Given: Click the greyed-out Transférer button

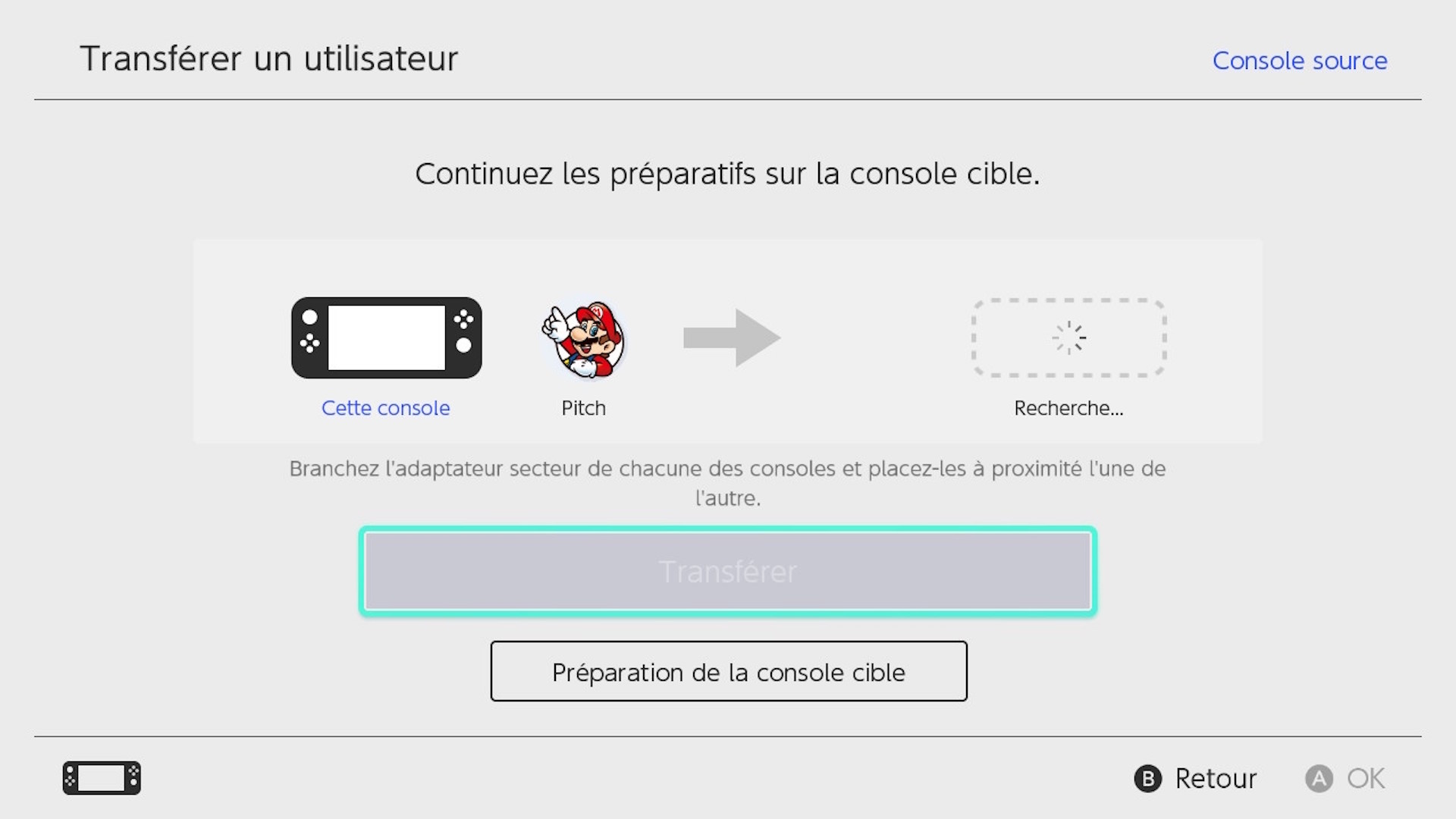Looking at the screenshot, I should pyautogui.click(x=728, y=571).
